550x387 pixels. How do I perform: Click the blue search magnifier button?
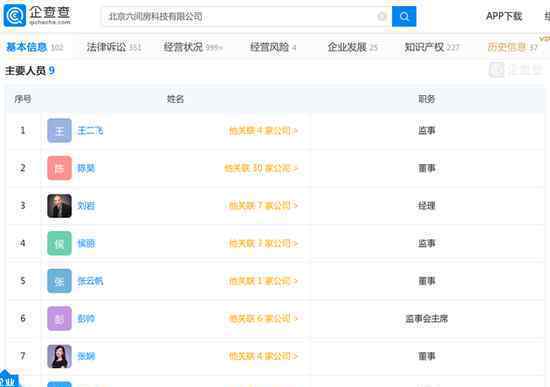(404, 16)
